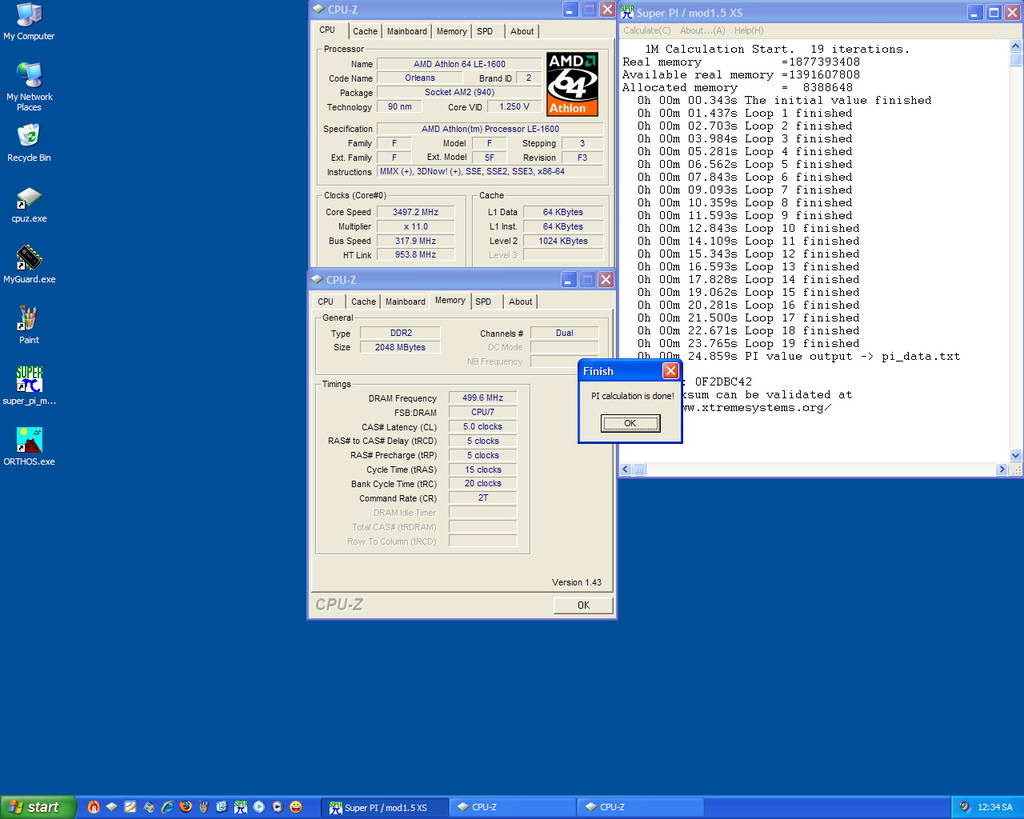The height and width of the screenshot is (819, 1024).
Task: Click the HT Link value '953.8 MHz'
Action: pos(415,255)
